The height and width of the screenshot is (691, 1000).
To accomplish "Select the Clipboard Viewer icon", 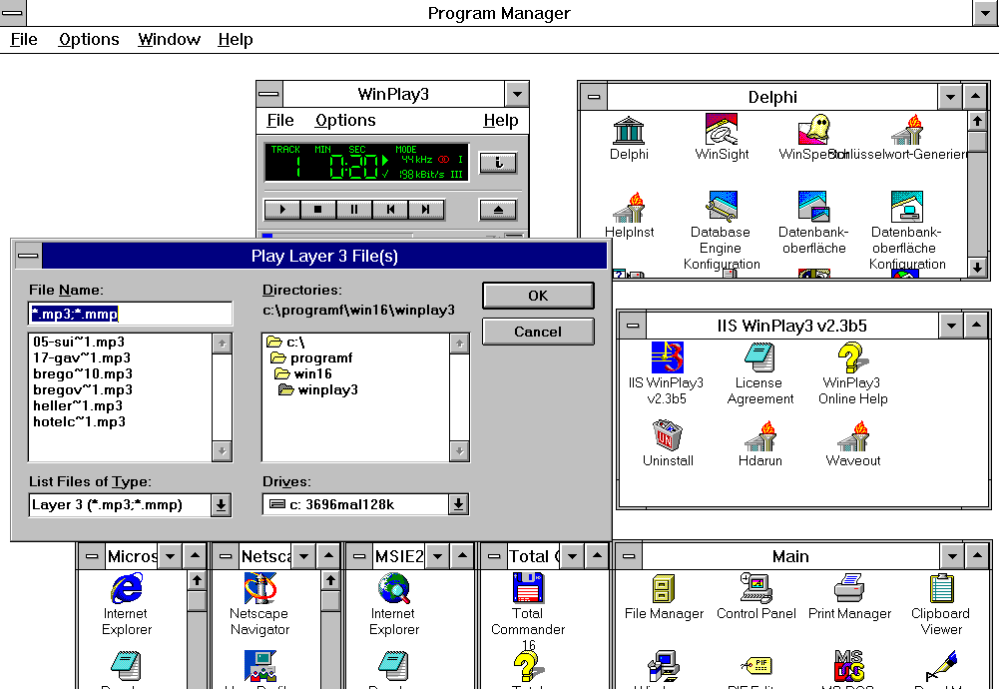I will pyautogui.click(x=941, y=588).
